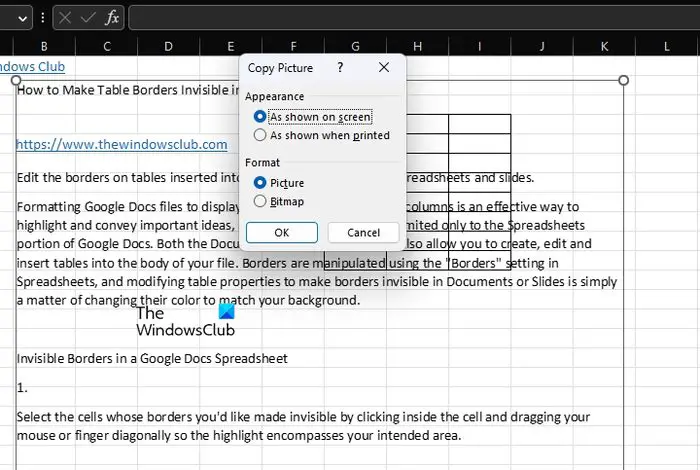Click the Cancel button in dialog
The height and width of the screenshot is (470, 700).
coord(363,233)
